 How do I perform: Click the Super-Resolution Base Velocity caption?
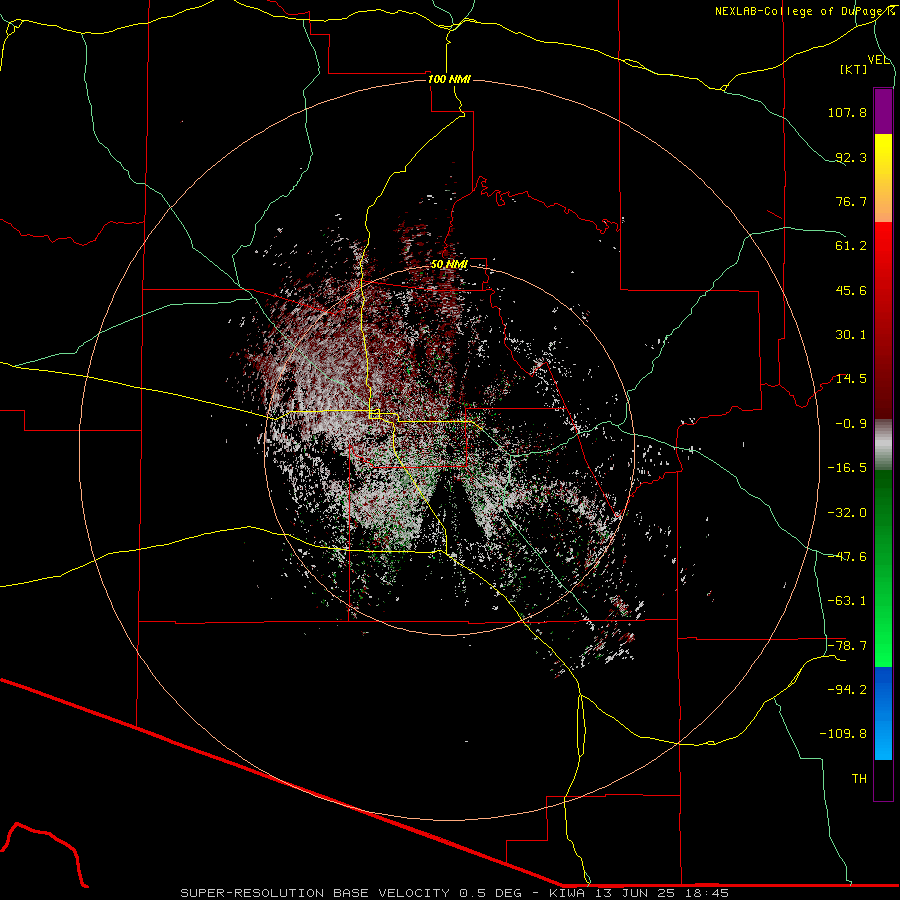pyautogui.click(x=455, y=893)
